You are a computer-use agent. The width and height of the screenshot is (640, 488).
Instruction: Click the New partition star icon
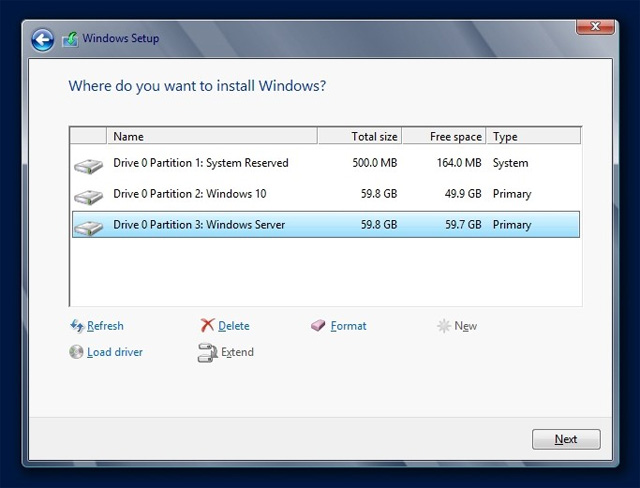(x=444, y=326)
